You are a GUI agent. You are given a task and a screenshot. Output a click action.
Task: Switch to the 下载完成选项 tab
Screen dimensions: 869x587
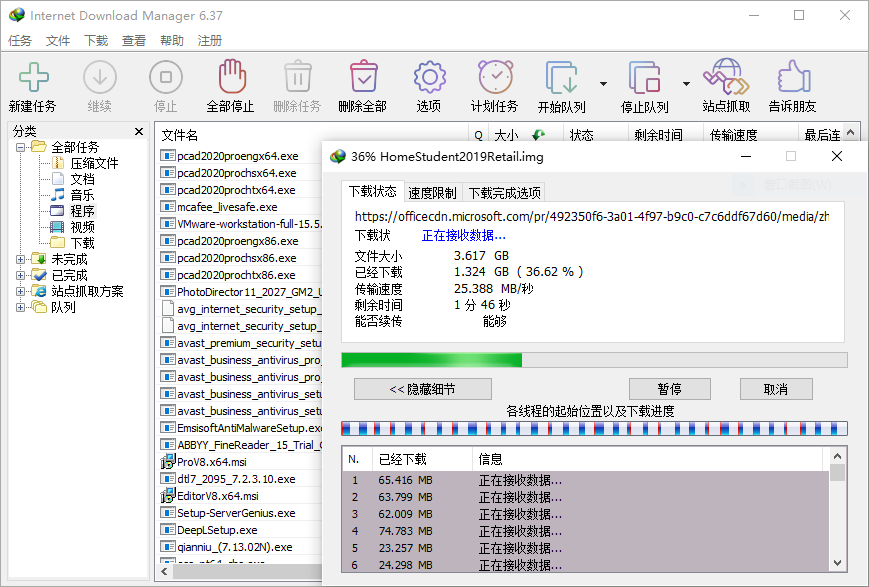pyautogui.click(x=505, y=193)
